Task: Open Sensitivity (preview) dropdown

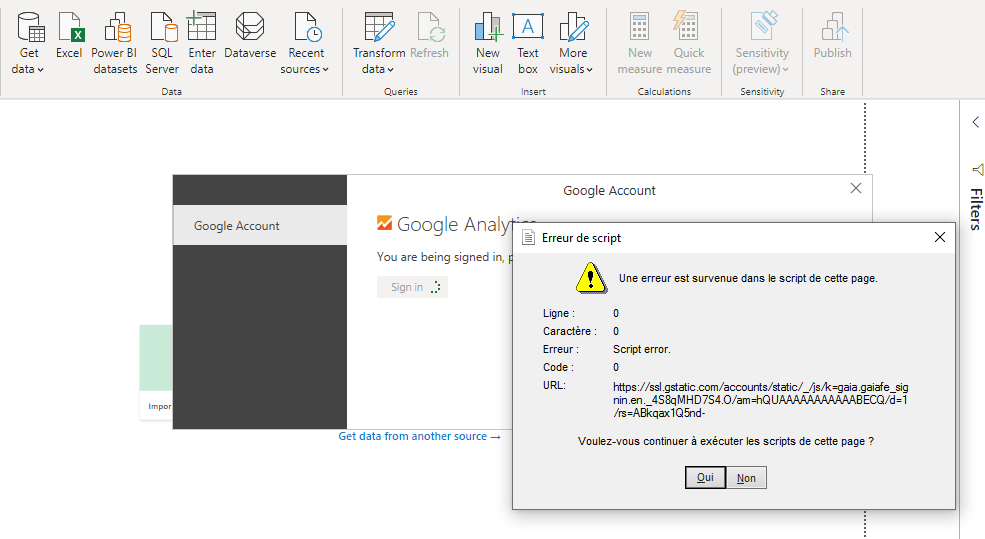Action: (x=762, y=44)
